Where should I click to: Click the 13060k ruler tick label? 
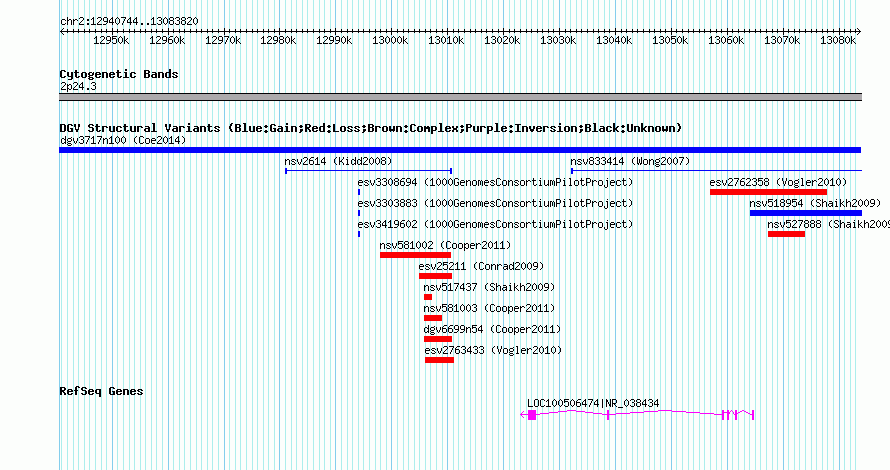point(726,40)
